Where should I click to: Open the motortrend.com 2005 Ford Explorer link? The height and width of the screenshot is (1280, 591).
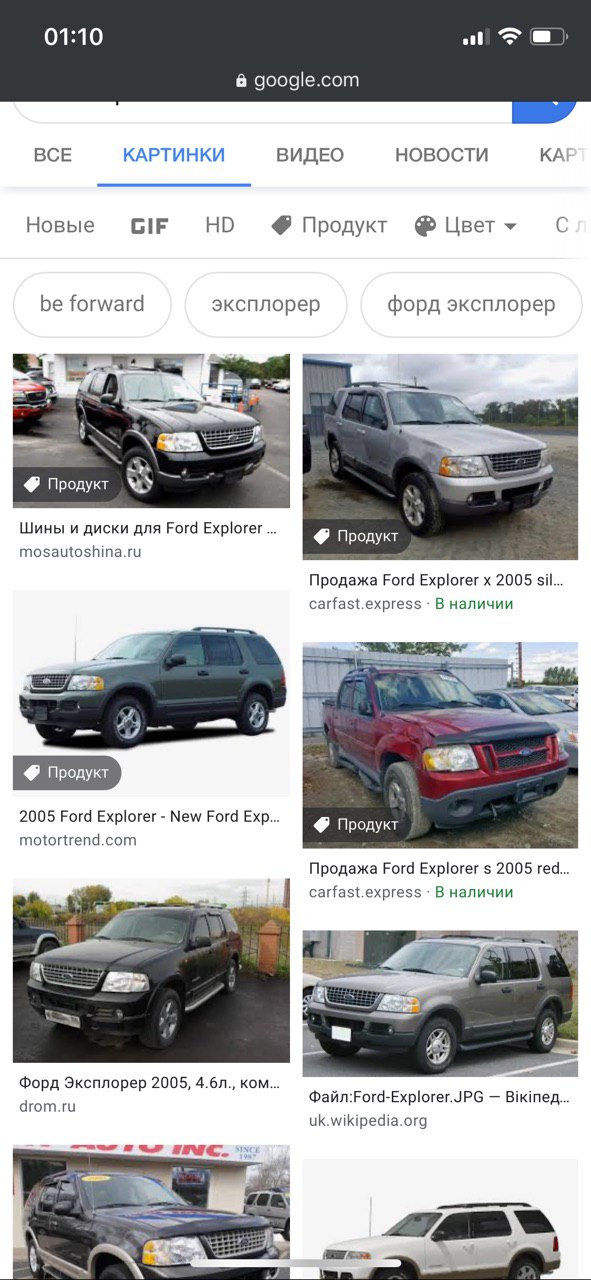click(149, 816)
